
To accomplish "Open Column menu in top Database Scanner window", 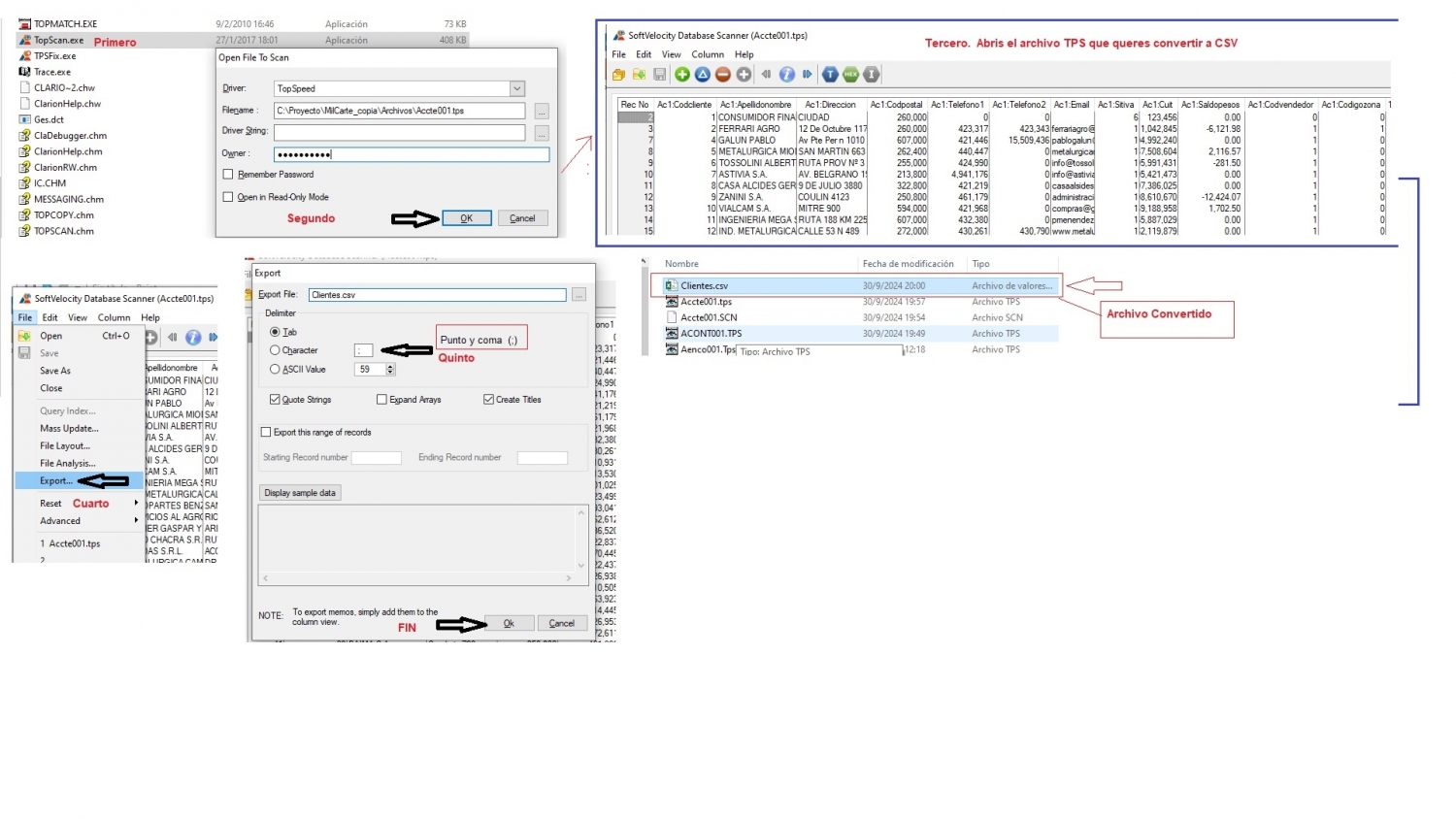I will point(708,54).
